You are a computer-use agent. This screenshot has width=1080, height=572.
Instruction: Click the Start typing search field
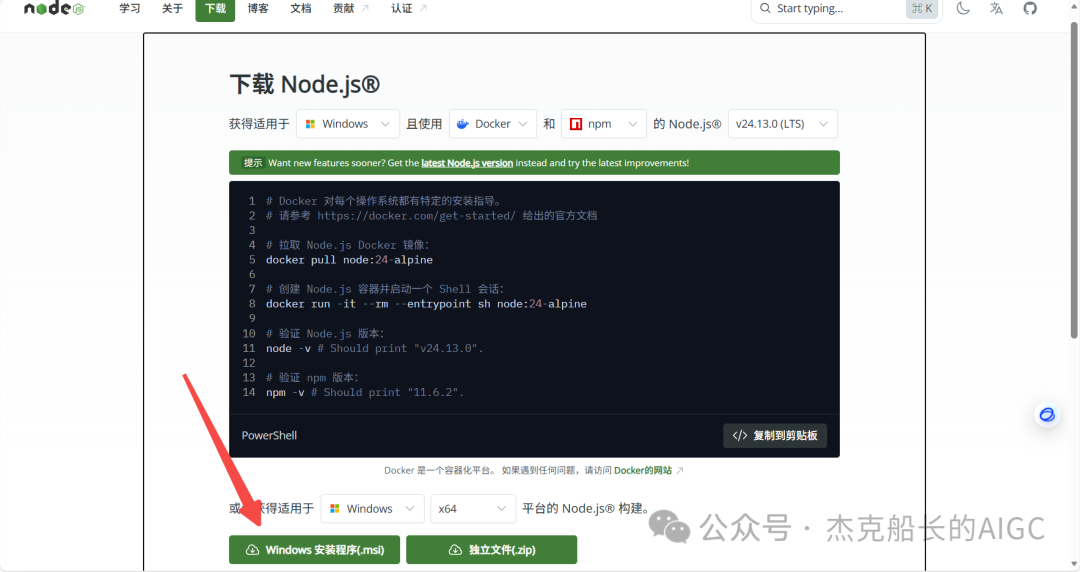click(x=846, y=9)
